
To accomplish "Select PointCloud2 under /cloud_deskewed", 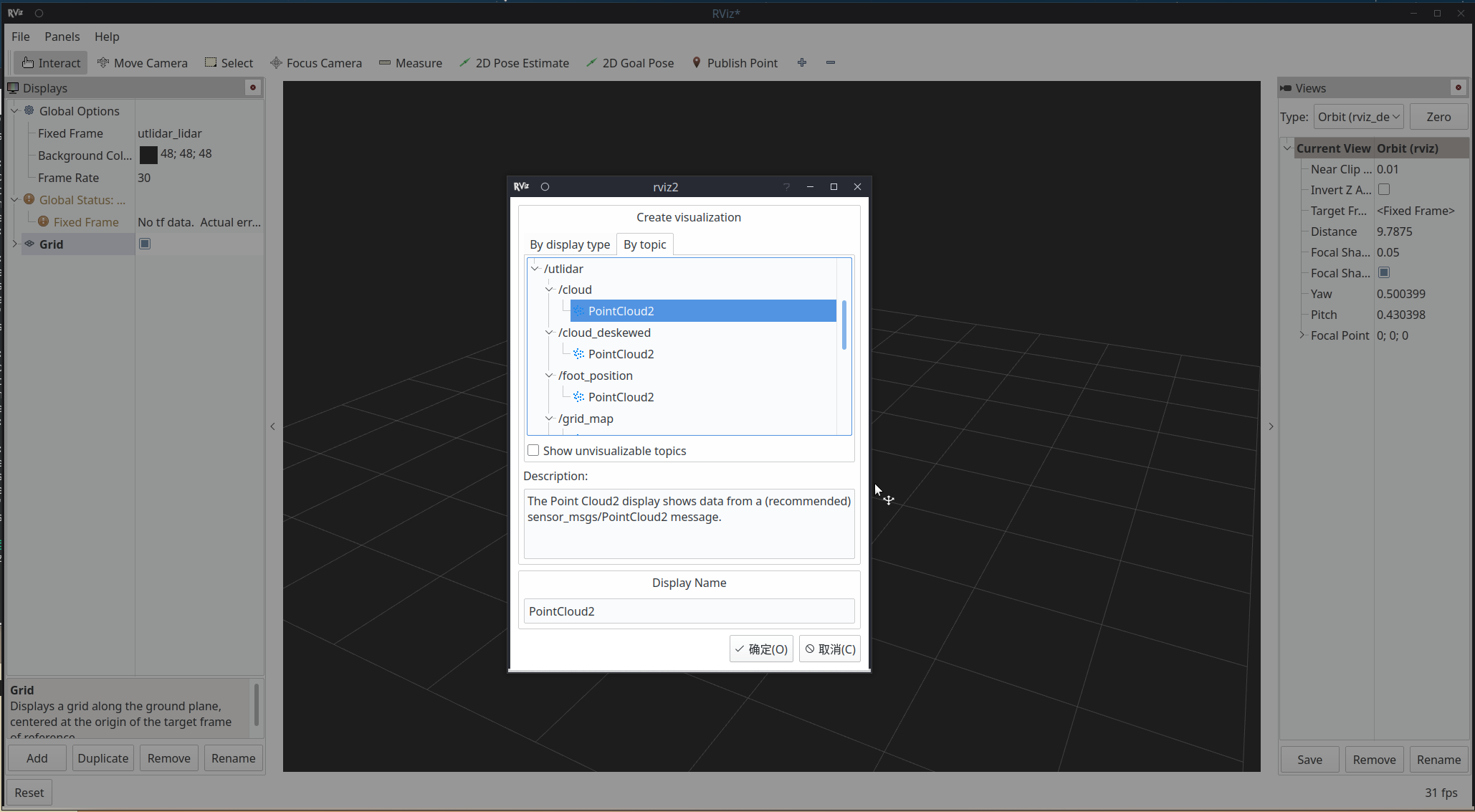I will pos(621,354).
